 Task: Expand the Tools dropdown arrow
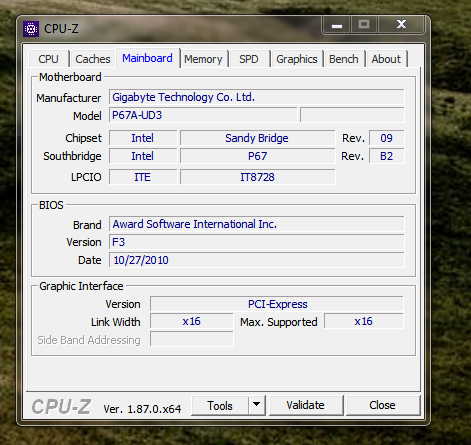[x=256, y=405]
